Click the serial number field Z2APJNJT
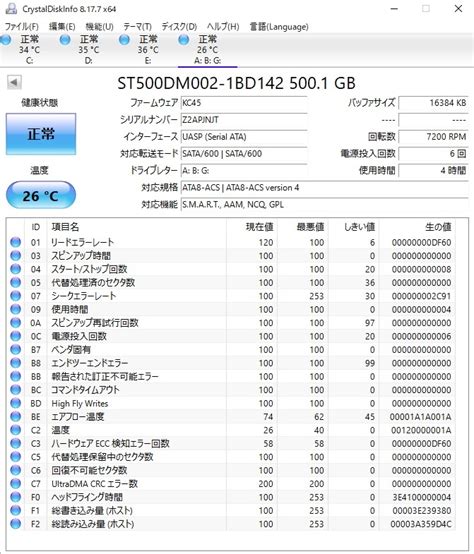 (244, 120)
